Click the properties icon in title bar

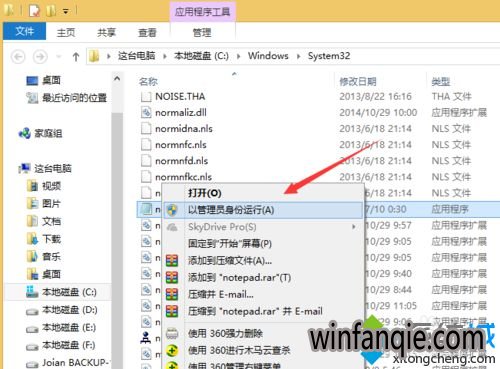(x=34, y=11)
